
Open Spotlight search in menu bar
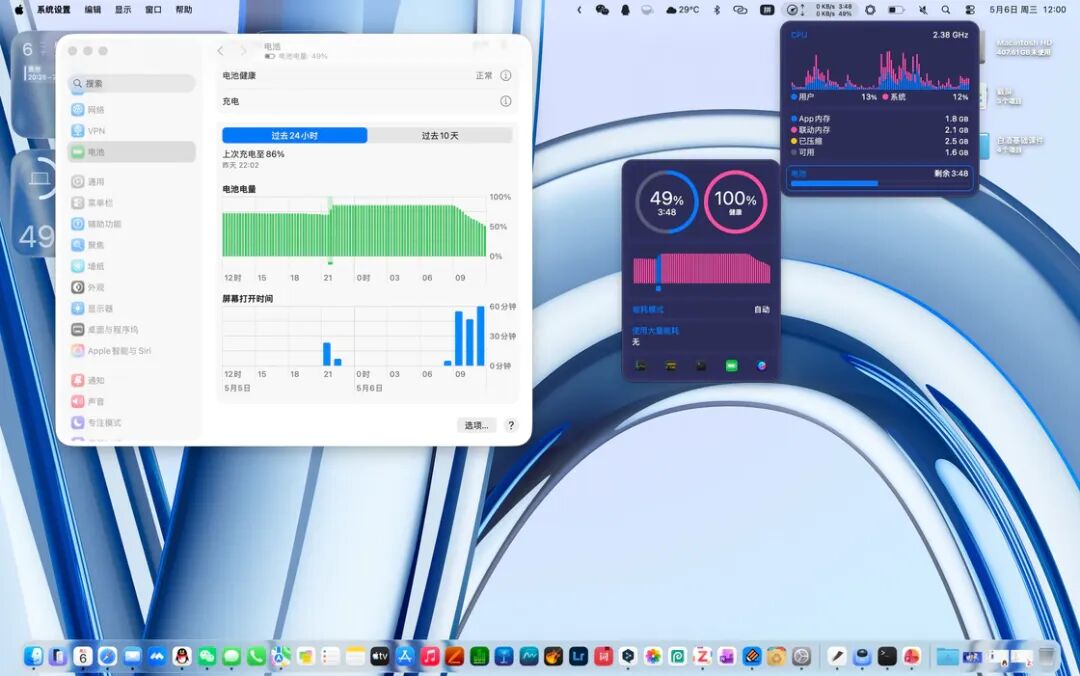[x=946, y=10]
